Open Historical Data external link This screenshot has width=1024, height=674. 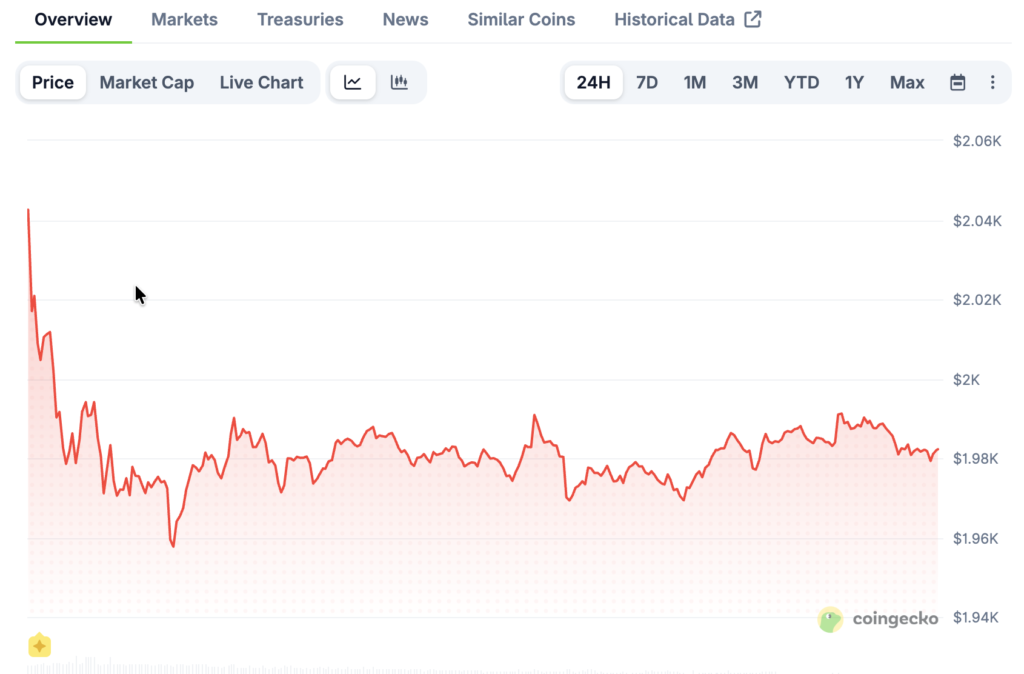(x=687, y=19)
